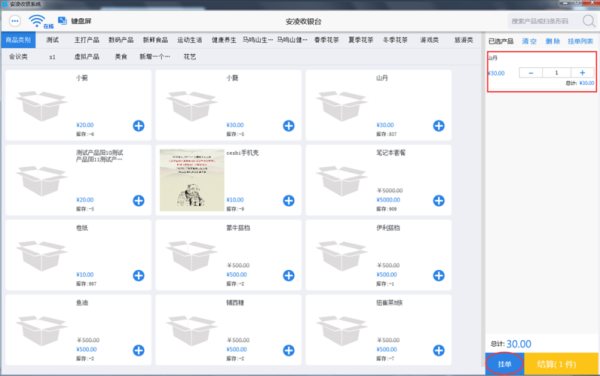The image size is (600, 376).
Task: Click the 总计 30.00 total amount
Action: pyautogui.click(x=511, y=344)
